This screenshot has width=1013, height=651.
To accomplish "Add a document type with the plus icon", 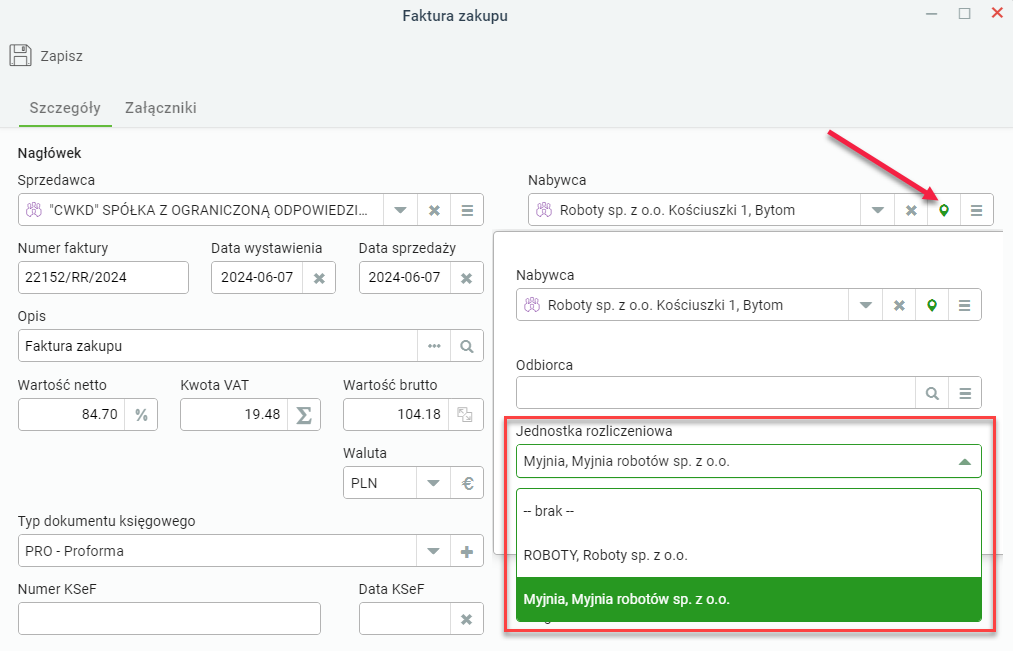I will tap(466, 552).
